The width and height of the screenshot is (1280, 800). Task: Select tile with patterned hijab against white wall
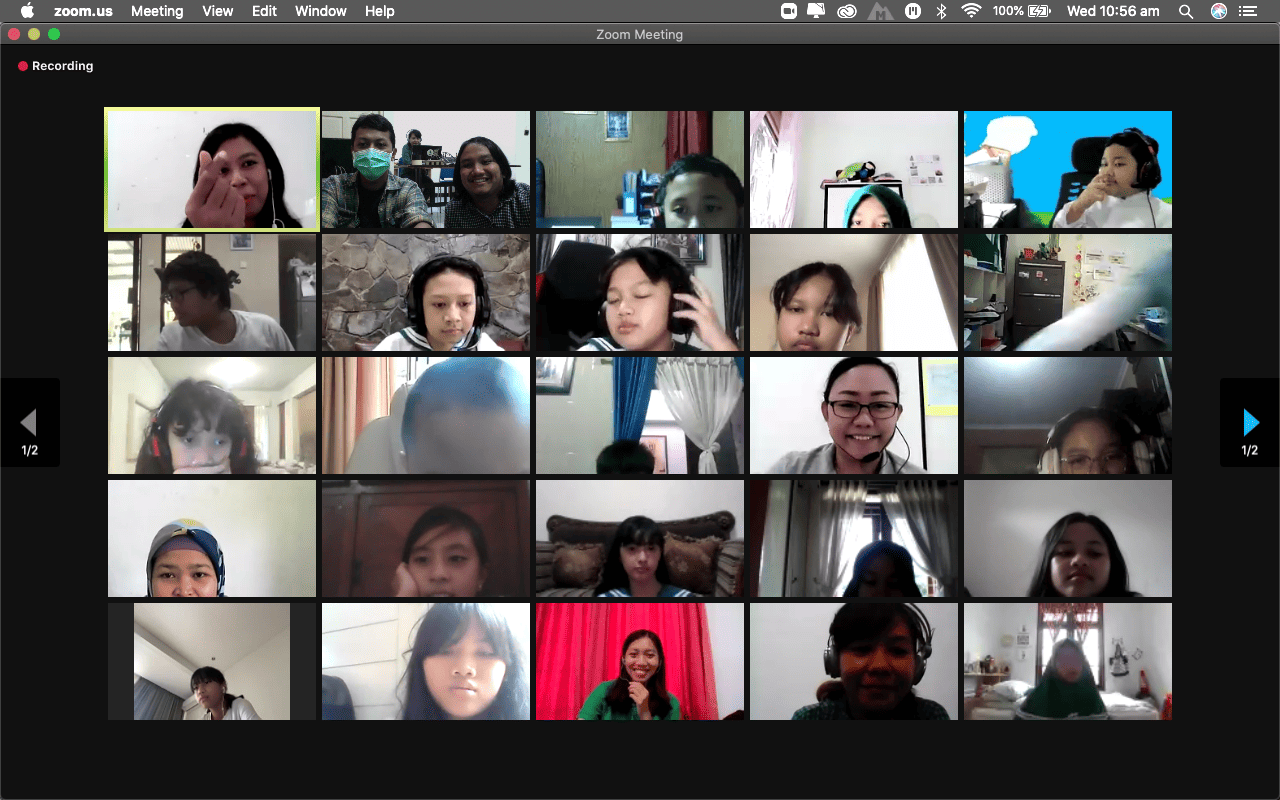(212, 539)
